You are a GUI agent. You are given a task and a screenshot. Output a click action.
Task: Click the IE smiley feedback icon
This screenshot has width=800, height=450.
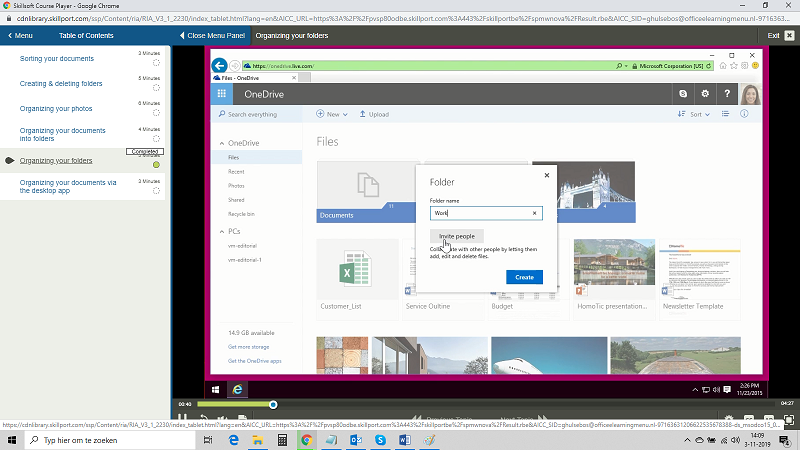756,66
